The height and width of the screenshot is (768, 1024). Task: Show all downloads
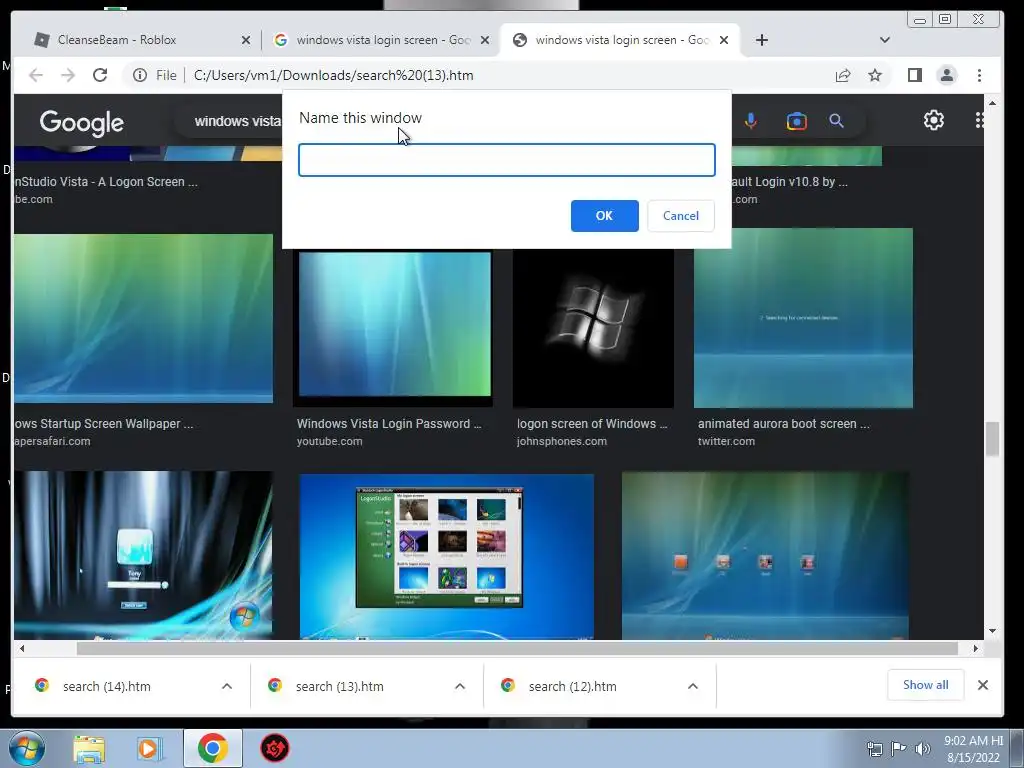(925, 685)
